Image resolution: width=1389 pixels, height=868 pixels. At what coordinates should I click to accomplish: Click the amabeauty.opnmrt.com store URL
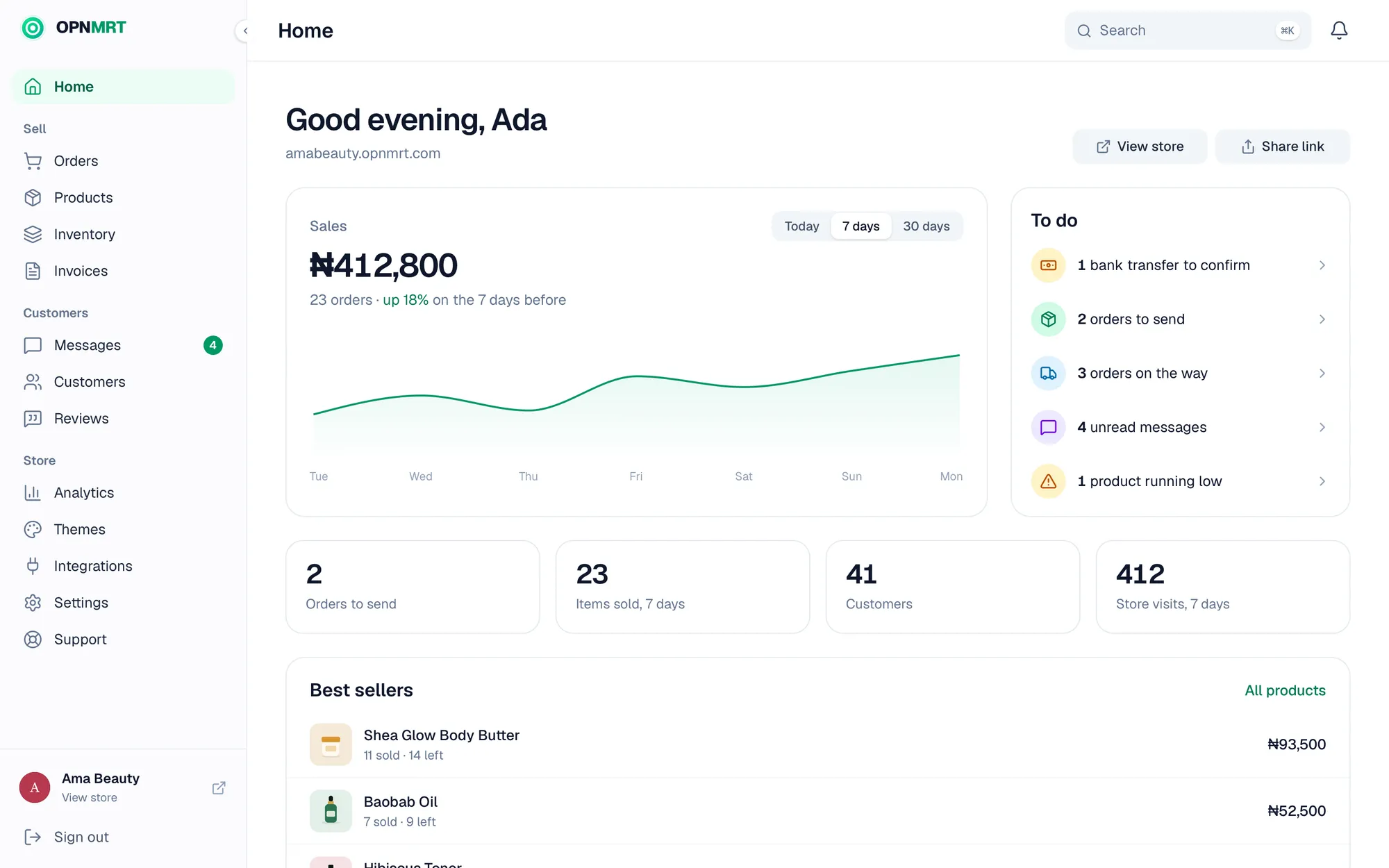pos(363,153)
